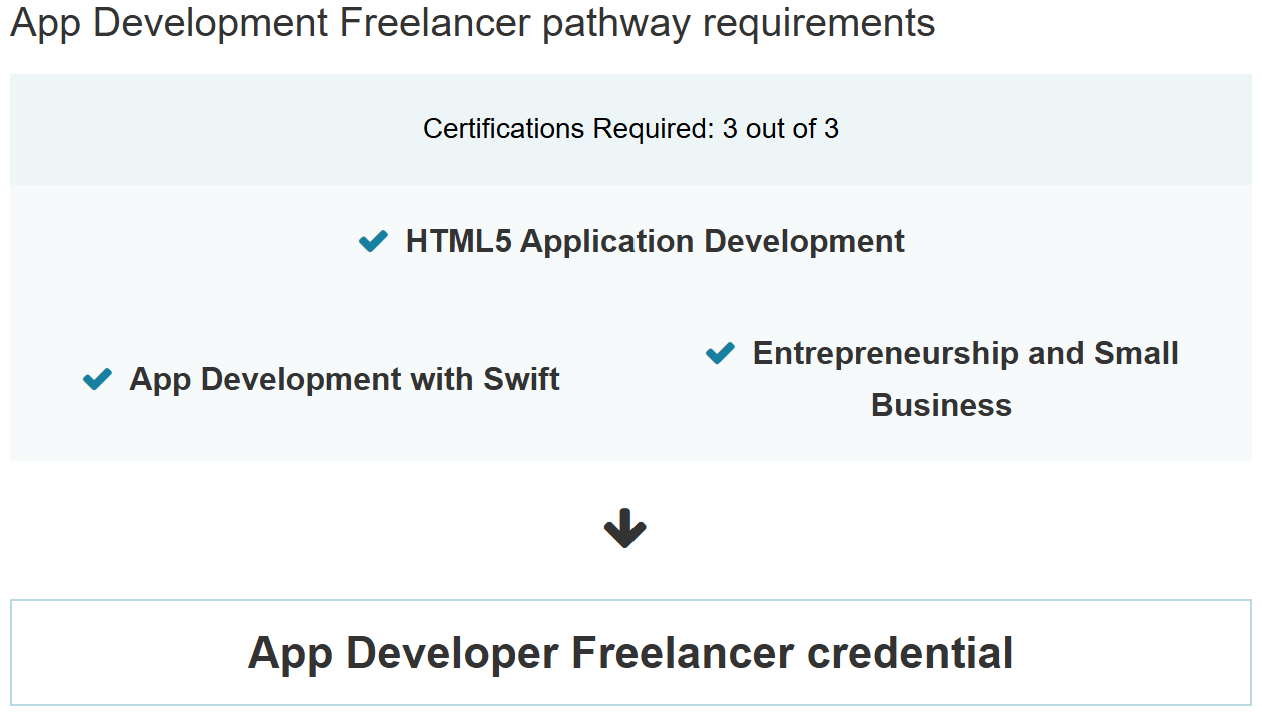1262x716 pixels.
Task: Click the App Development Freelancer pathway heading
Action: point(472,22)
